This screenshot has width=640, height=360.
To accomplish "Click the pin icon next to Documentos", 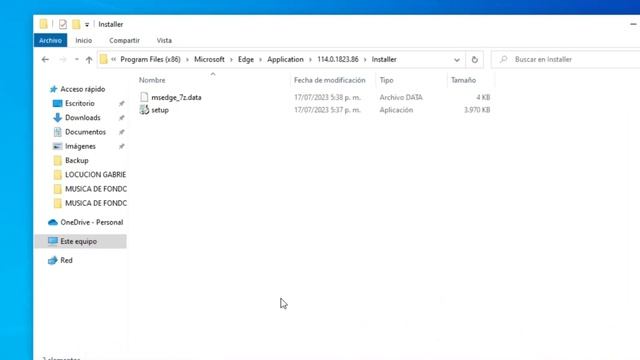I will click(122, 132).
